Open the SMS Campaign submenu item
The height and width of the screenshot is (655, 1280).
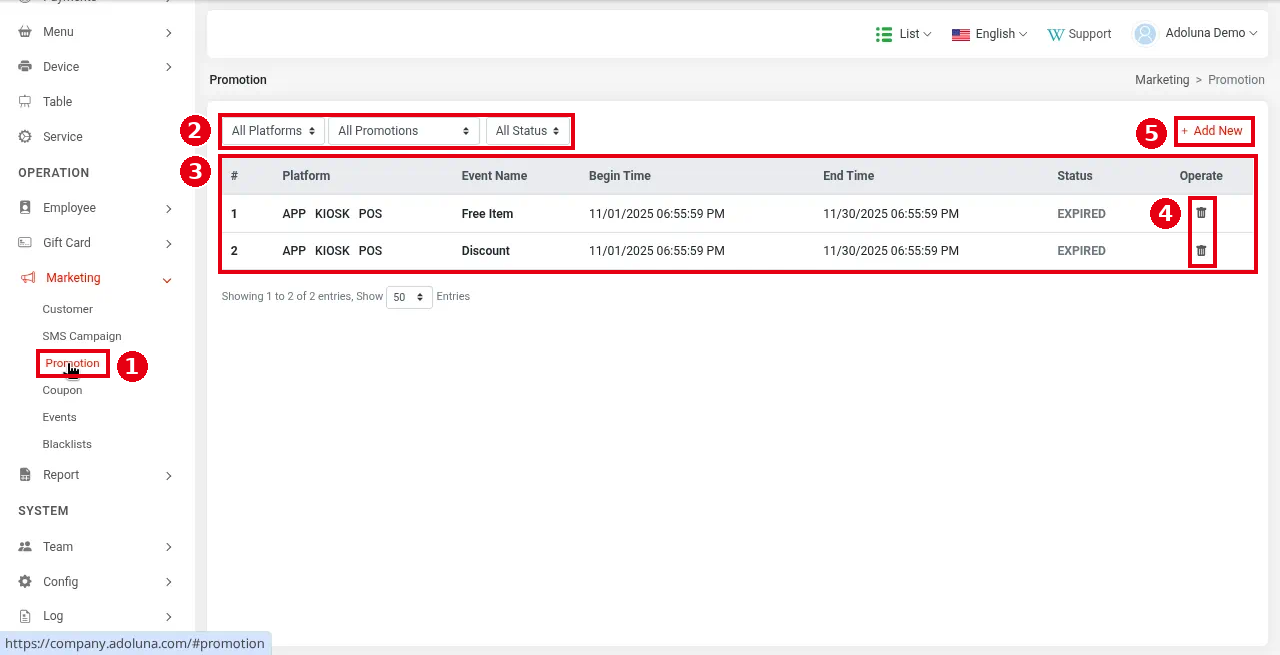pos(82,336)
